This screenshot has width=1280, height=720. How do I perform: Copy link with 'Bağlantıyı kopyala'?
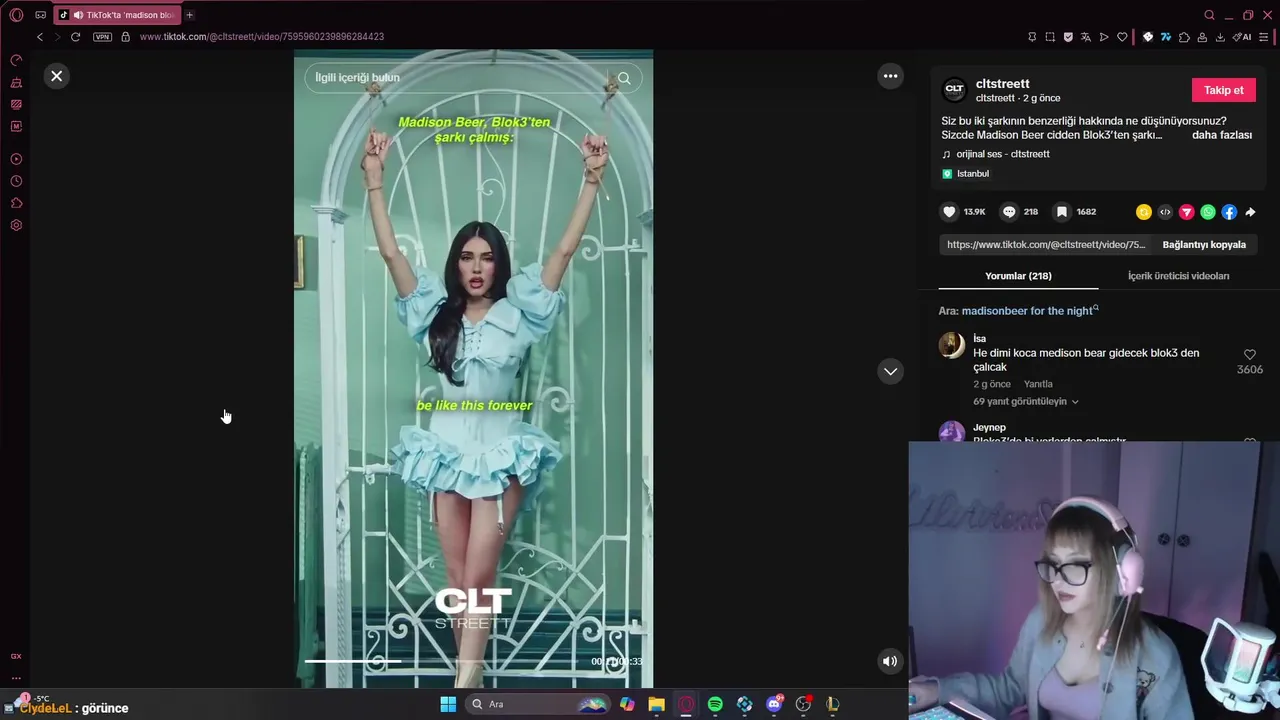[1204, 245]
